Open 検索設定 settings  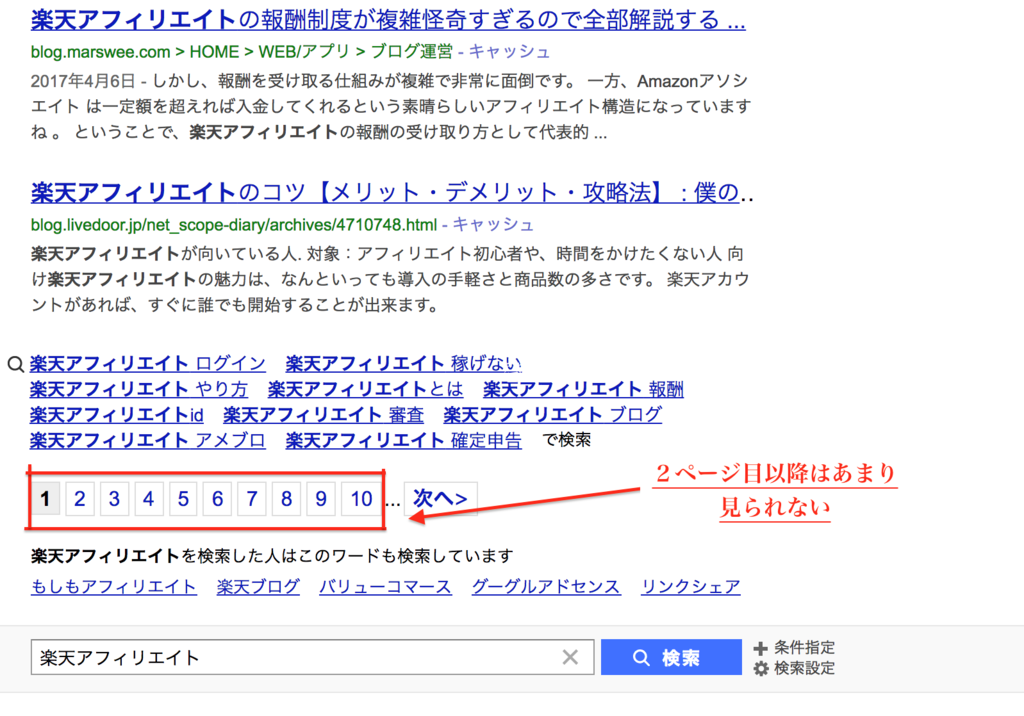[x=804, y=668]
